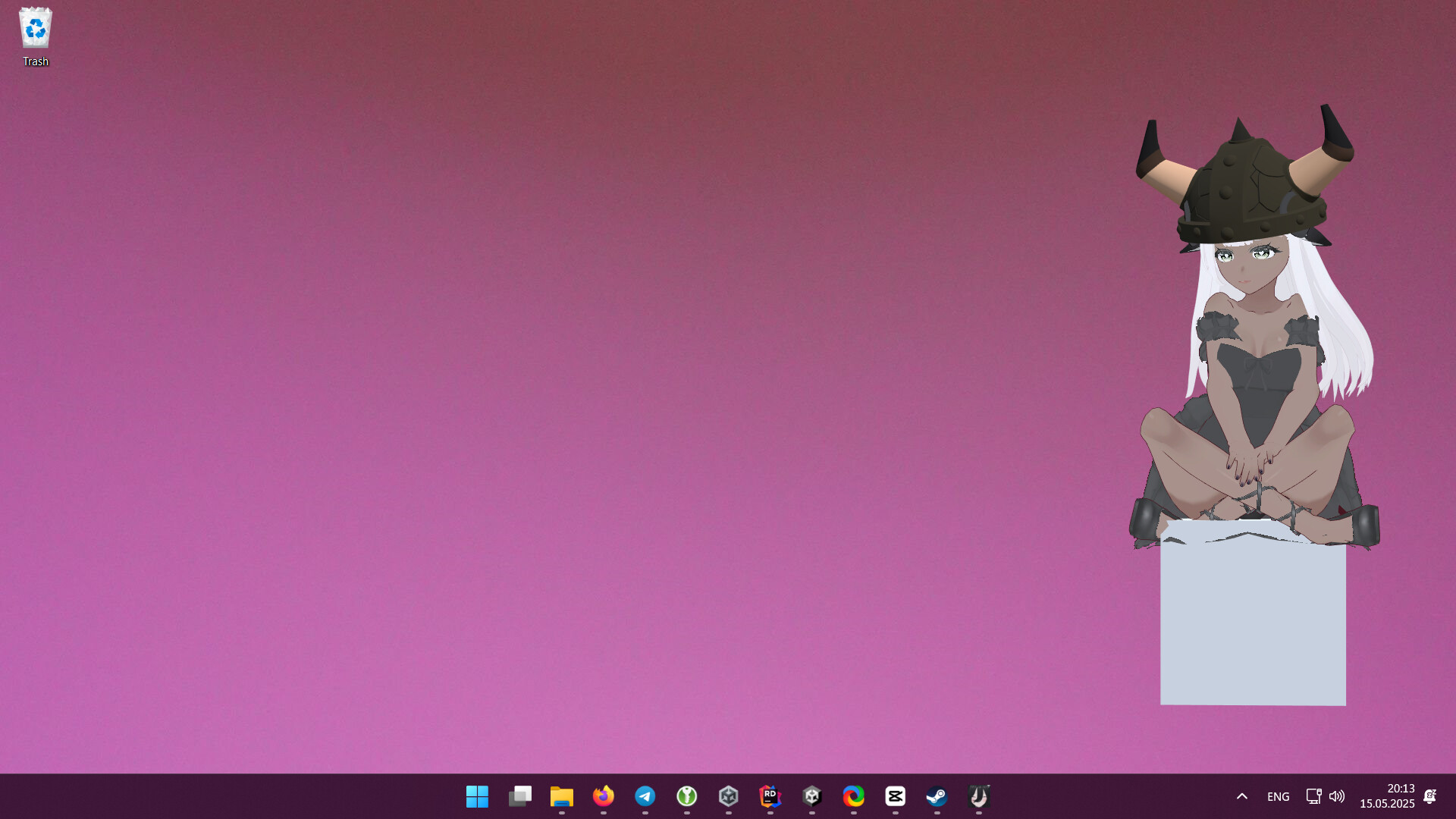The image size is (1456, 819).
Task: Toggle Do Not Disturb notification bell
Action: point(1430,796)
